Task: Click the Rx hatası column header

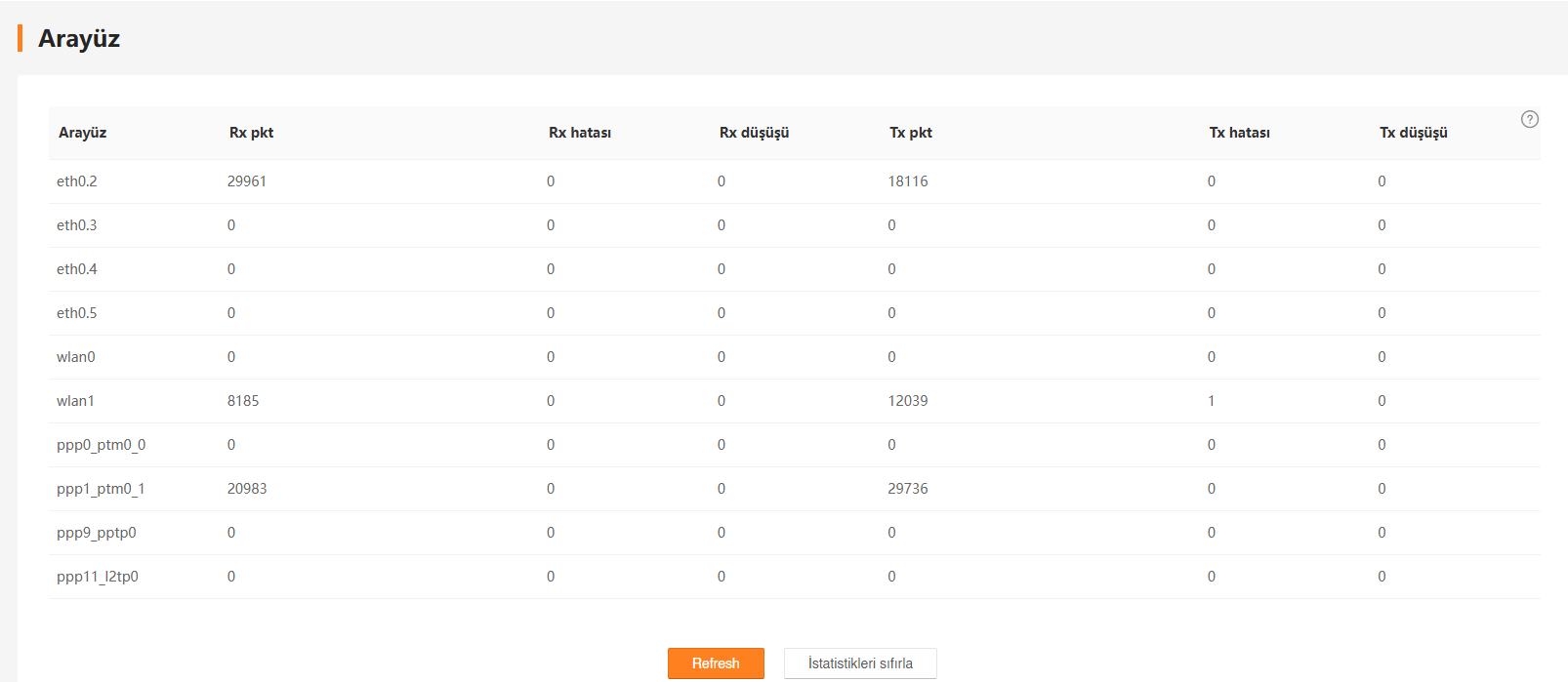Action: (580, 133)
